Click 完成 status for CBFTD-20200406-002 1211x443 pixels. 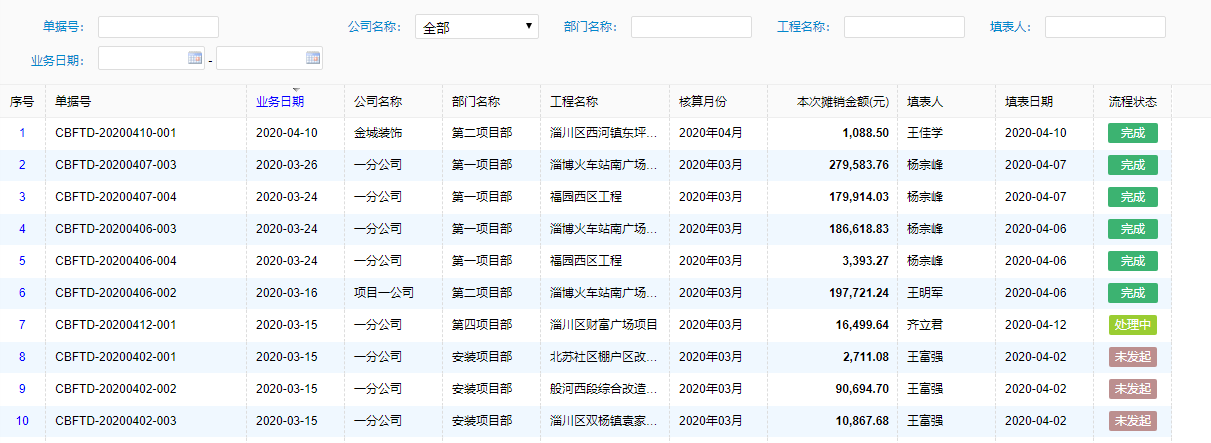coord(1132,293)
